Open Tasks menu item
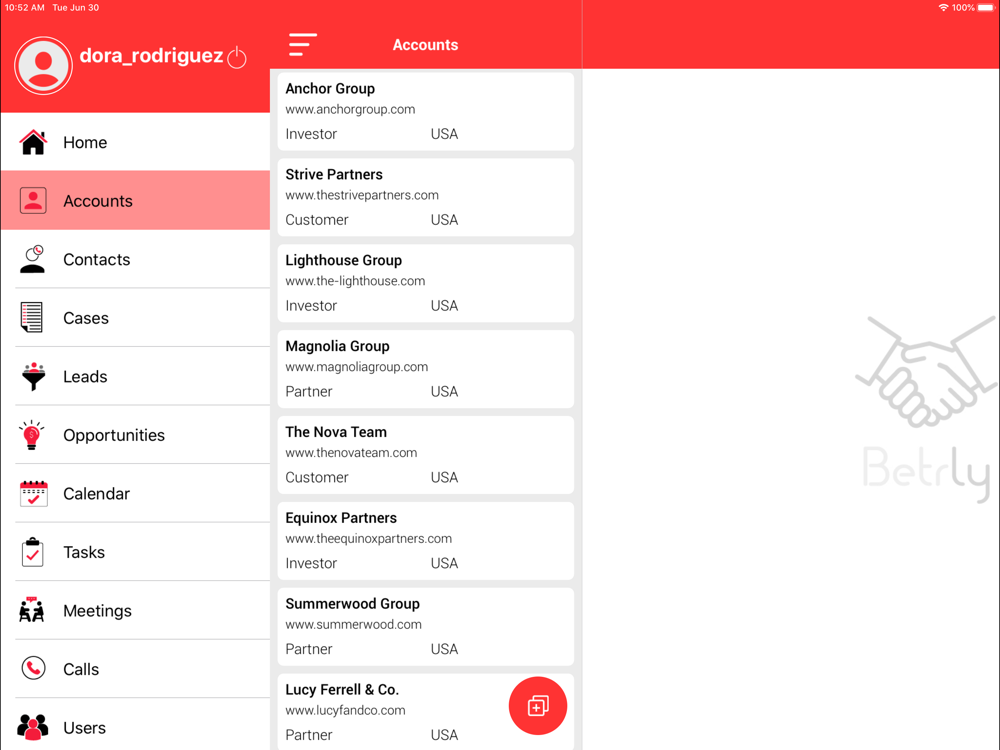 [x=135, y=552]
